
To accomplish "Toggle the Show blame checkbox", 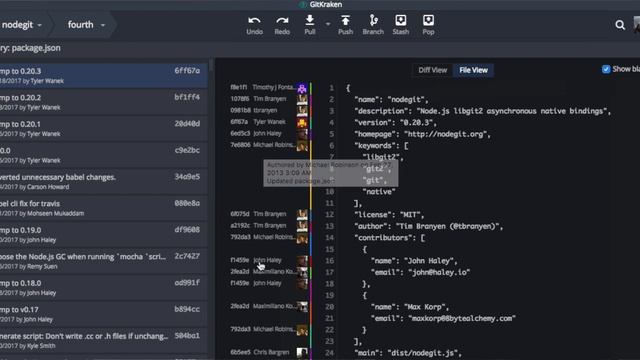I will [x=606, y=69].
